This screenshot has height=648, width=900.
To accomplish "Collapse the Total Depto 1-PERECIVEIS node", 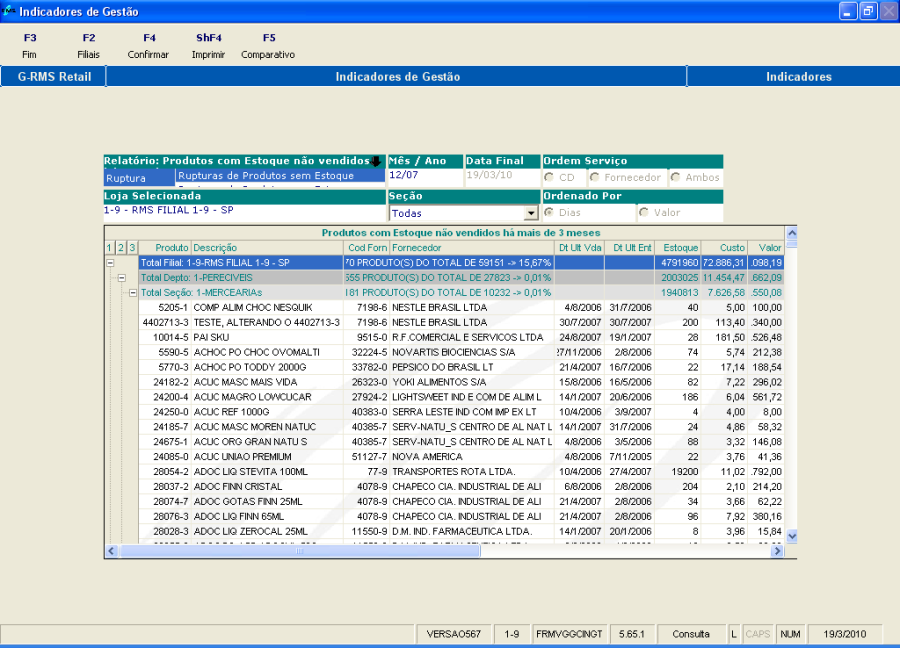I will 121,277.
